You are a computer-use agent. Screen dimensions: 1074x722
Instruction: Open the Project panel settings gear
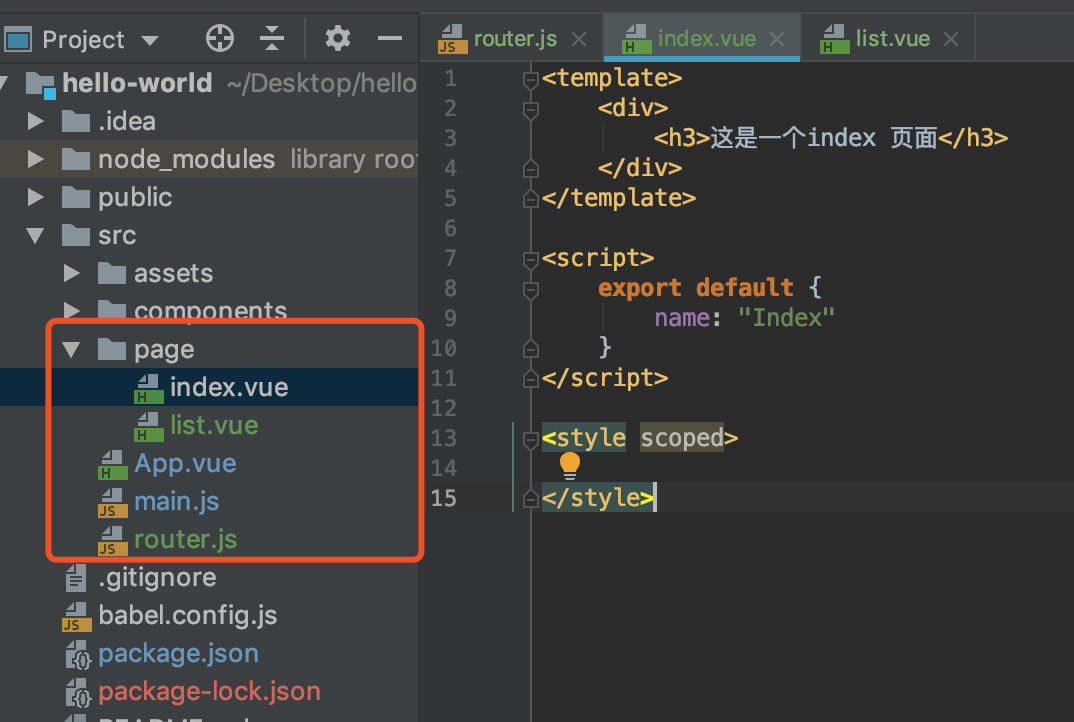tap(338, 38)
